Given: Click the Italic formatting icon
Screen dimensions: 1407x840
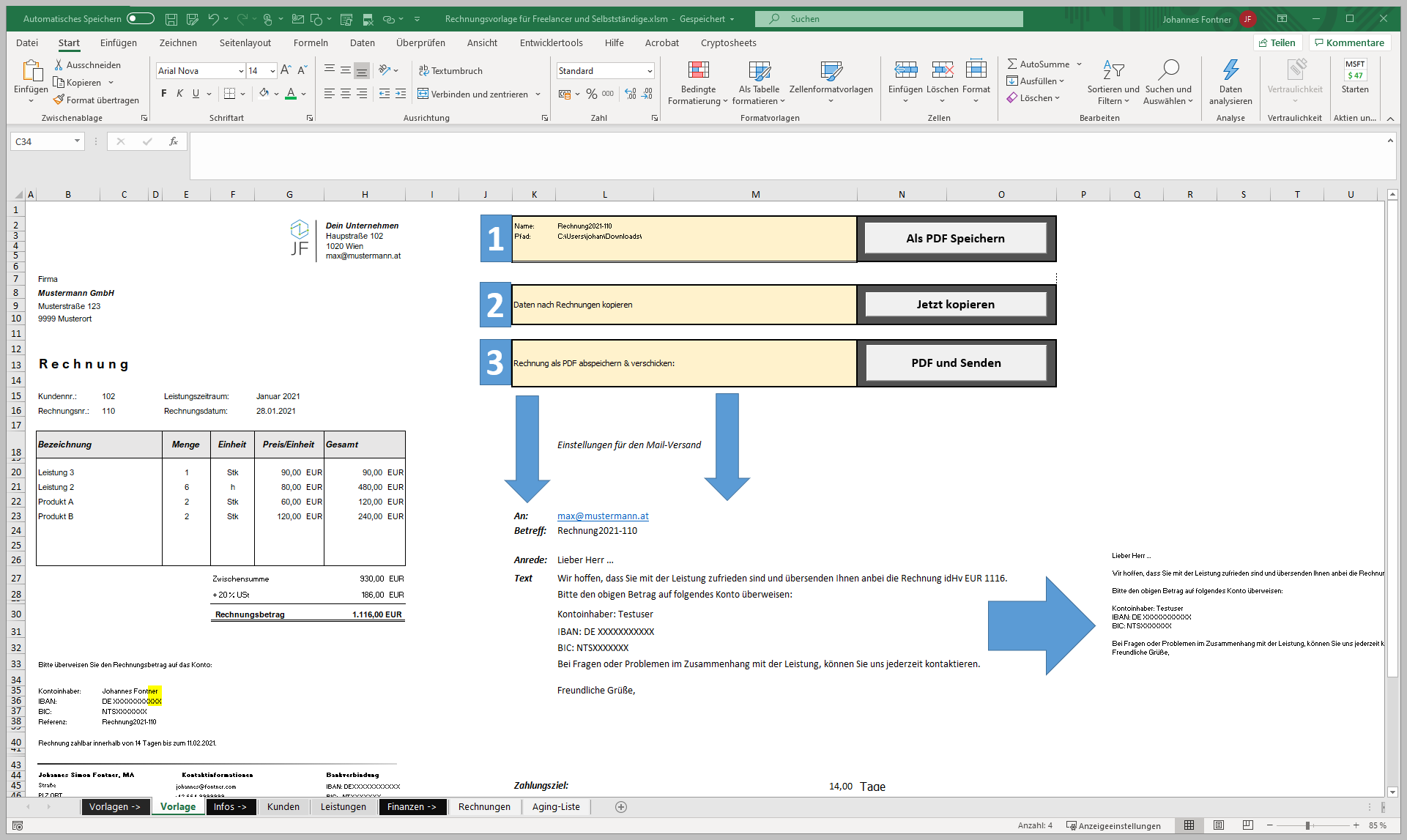Looking at the screenshot, I should point(179,94).
